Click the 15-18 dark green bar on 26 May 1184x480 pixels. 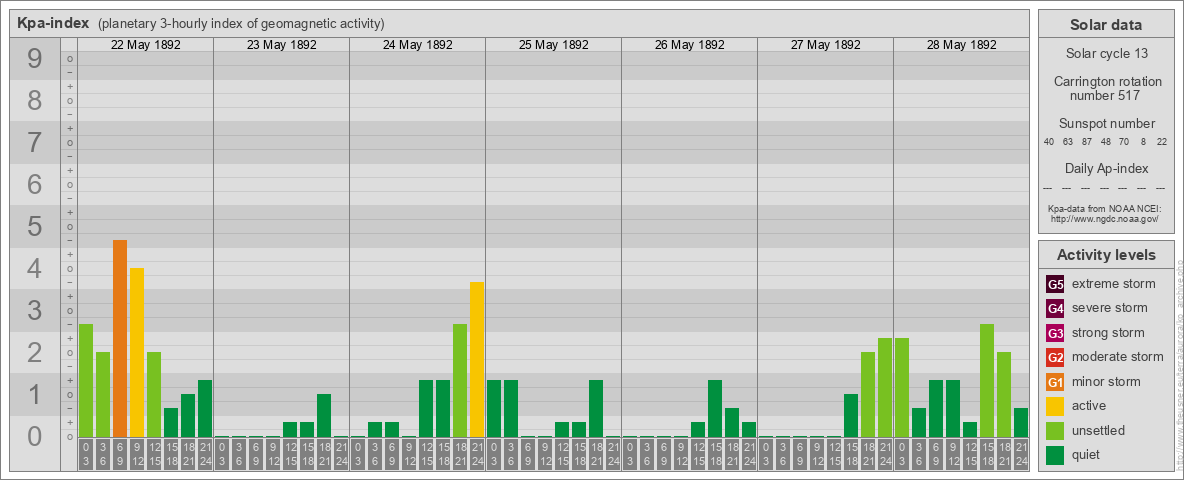pos(714,408)
